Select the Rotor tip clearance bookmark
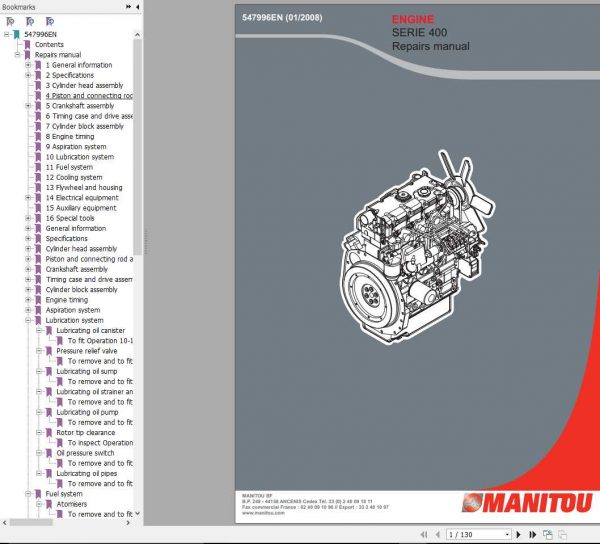Viewport: 600px width, 544px height. 86,432
